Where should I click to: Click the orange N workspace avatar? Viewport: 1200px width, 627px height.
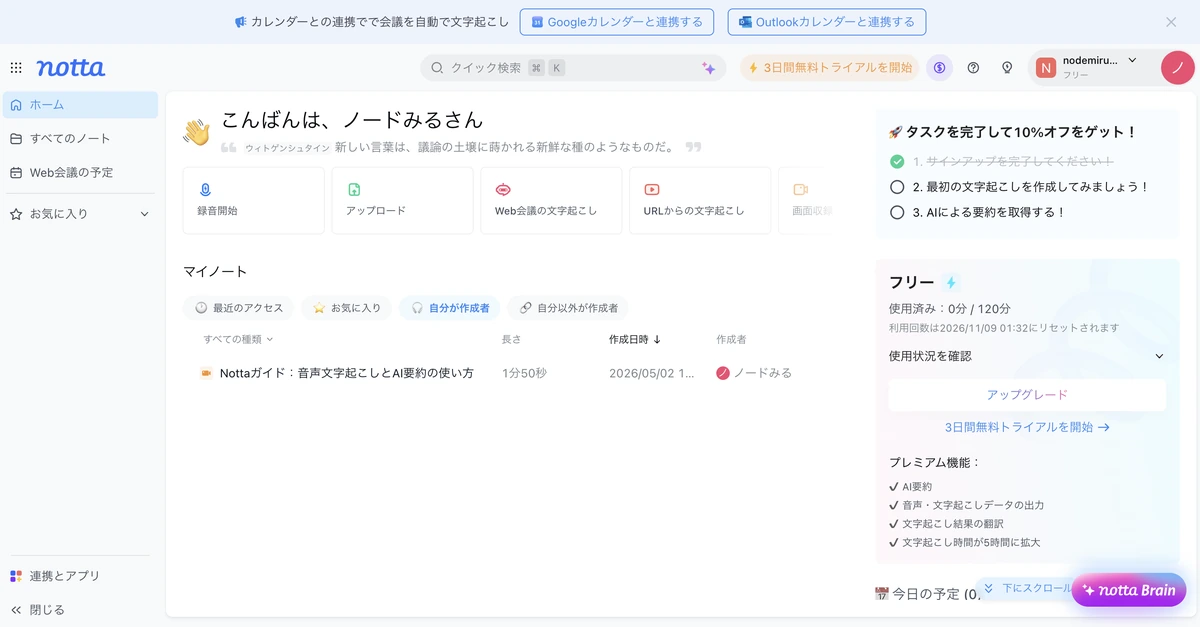(x=1046, y=68)
